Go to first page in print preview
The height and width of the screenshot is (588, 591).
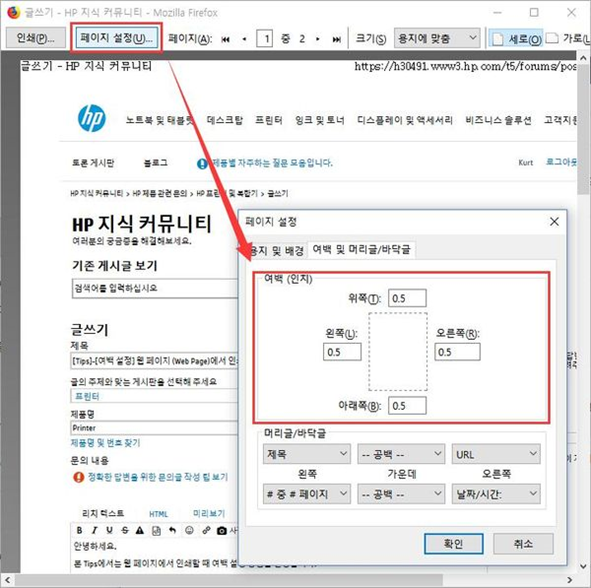click(x=226, y=39)
